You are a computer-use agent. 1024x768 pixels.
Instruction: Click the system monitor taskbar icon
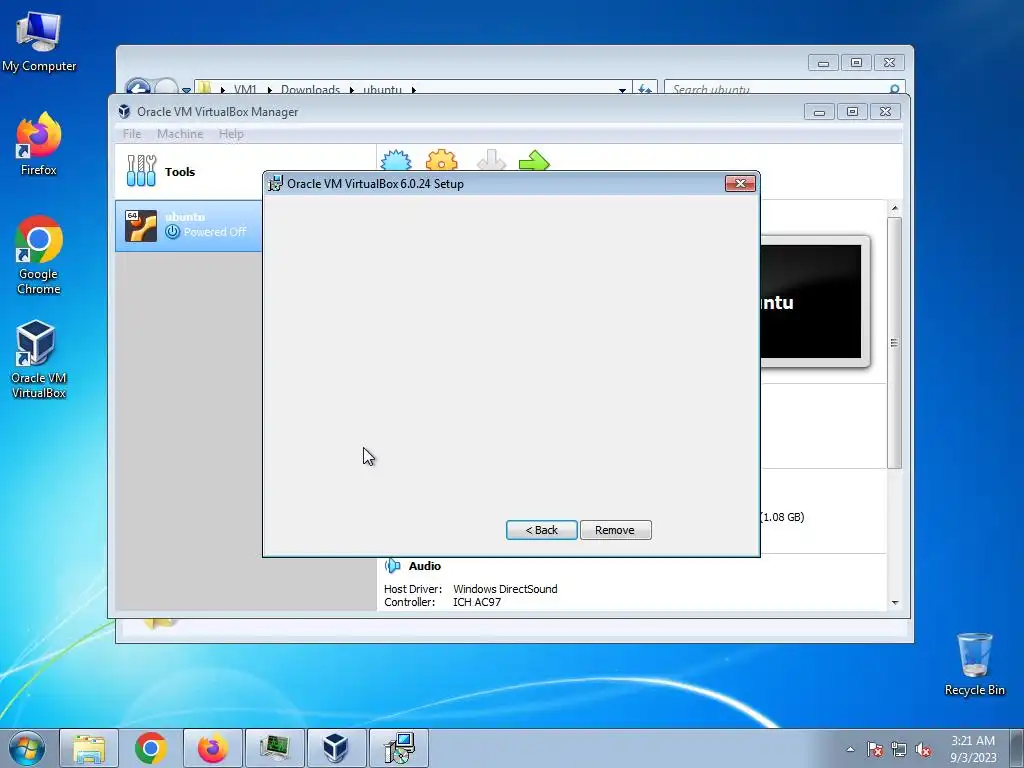coord(275,748)
